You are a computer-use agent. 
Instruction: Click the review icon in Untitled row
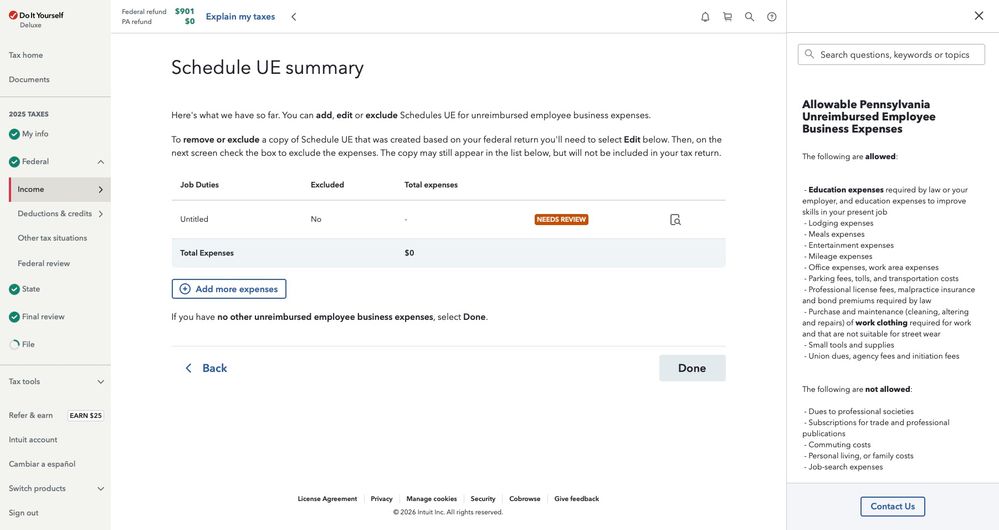pos(675,220)
